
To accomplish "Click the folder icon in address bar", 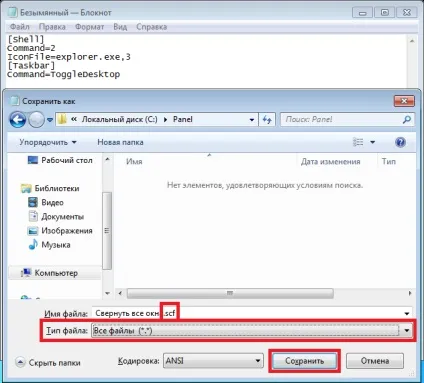I will 62,119.
